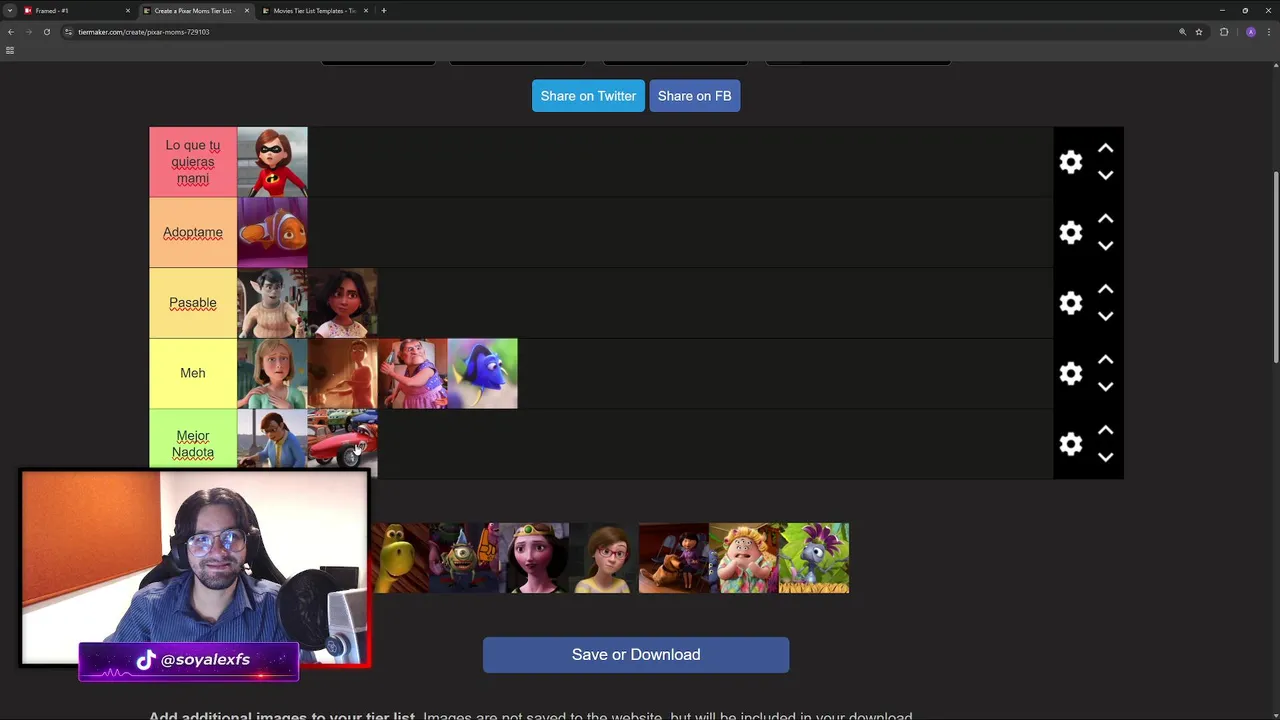Pick the purple ant queen image from pool

point(814,558)
